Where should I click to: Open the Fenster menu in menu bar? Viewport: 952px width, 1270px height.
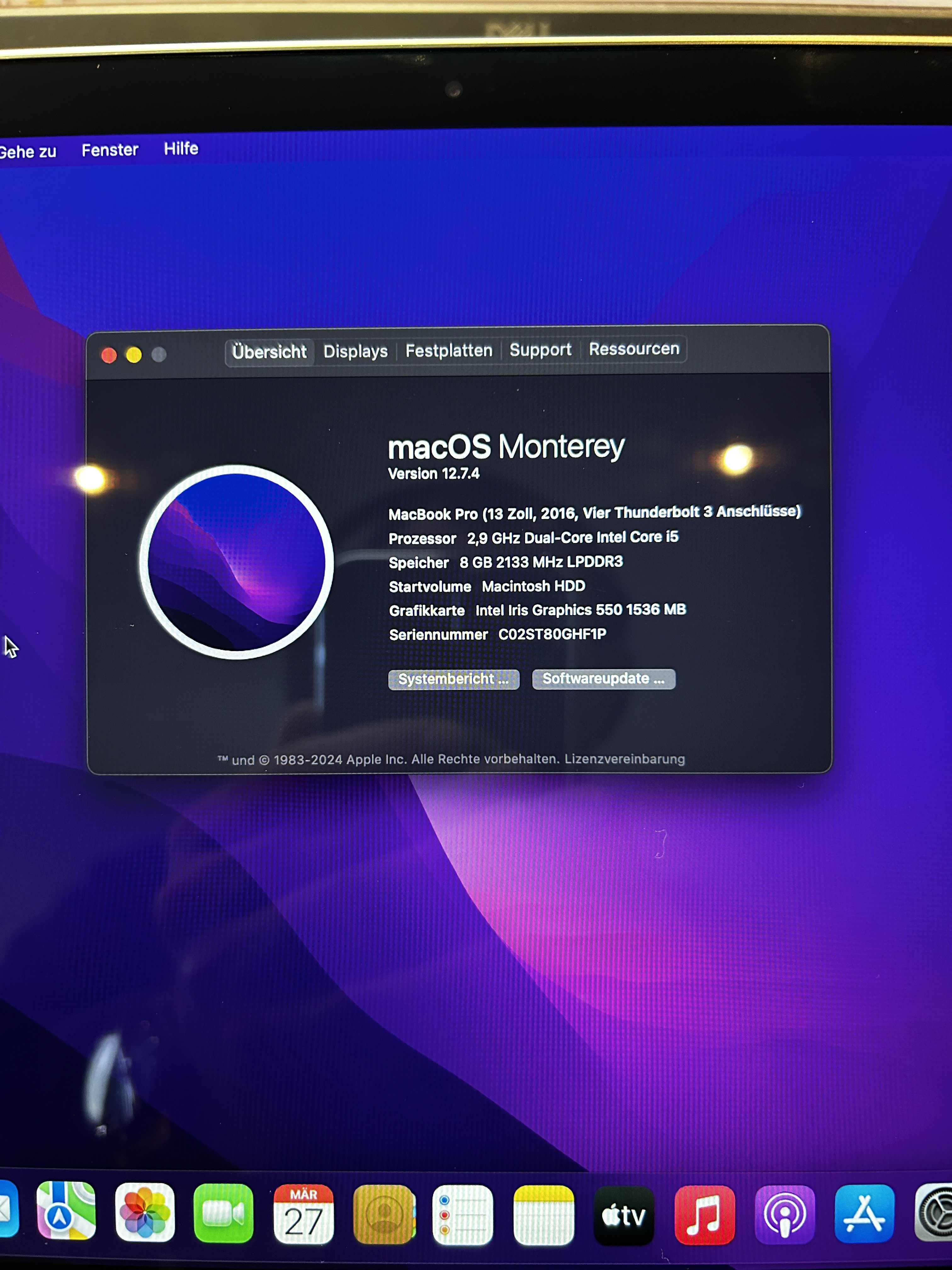(110, 151)
